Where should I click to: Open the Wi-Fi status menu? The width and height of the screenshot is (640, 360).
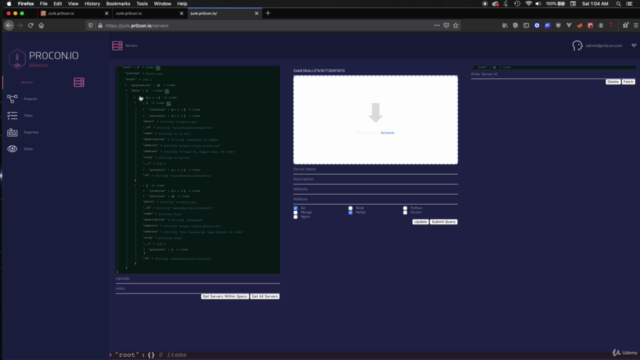(529, 4)
